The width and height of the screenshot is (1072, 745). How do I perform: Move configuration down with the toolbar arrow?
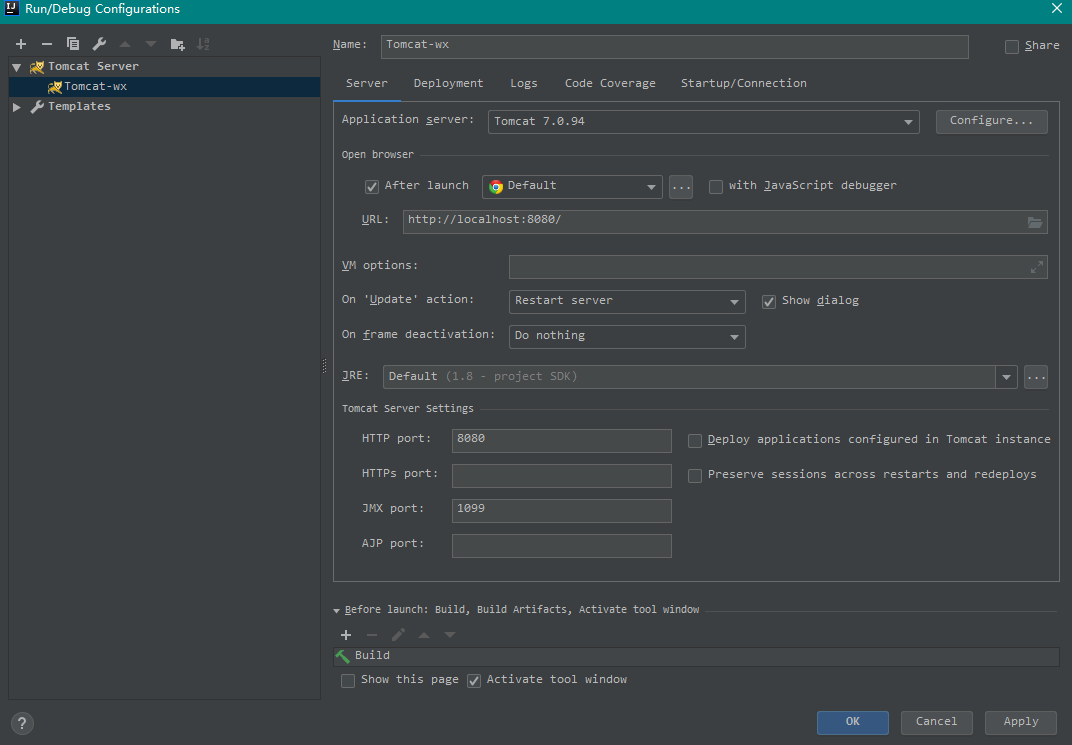[150, 44]
